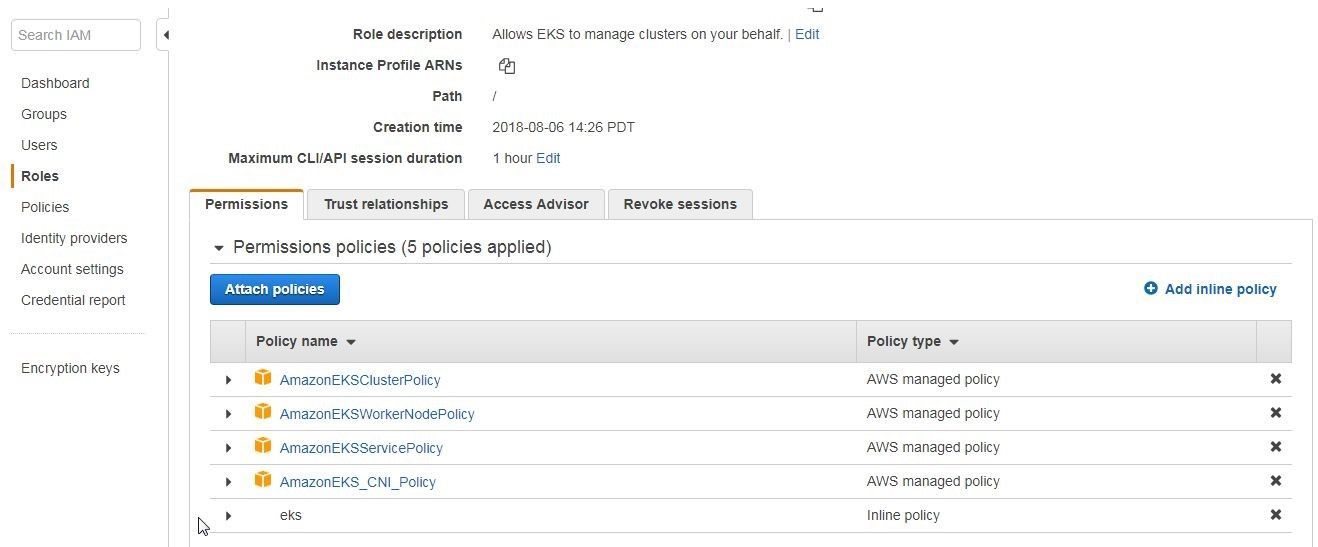This screenshot has height=547, width=1318.
Task: Open the Trust relationships tab
Action: point(386,204)
